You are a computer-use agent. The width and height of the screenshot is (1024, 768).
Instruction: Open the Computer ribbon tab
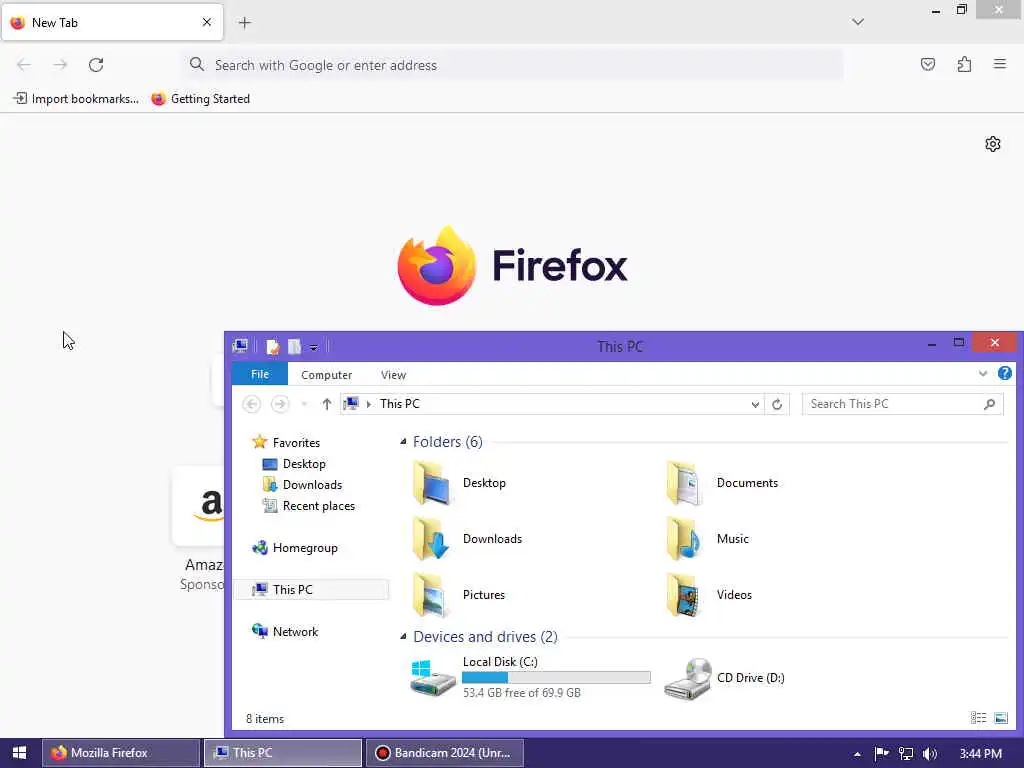click(x=327, y=375)
